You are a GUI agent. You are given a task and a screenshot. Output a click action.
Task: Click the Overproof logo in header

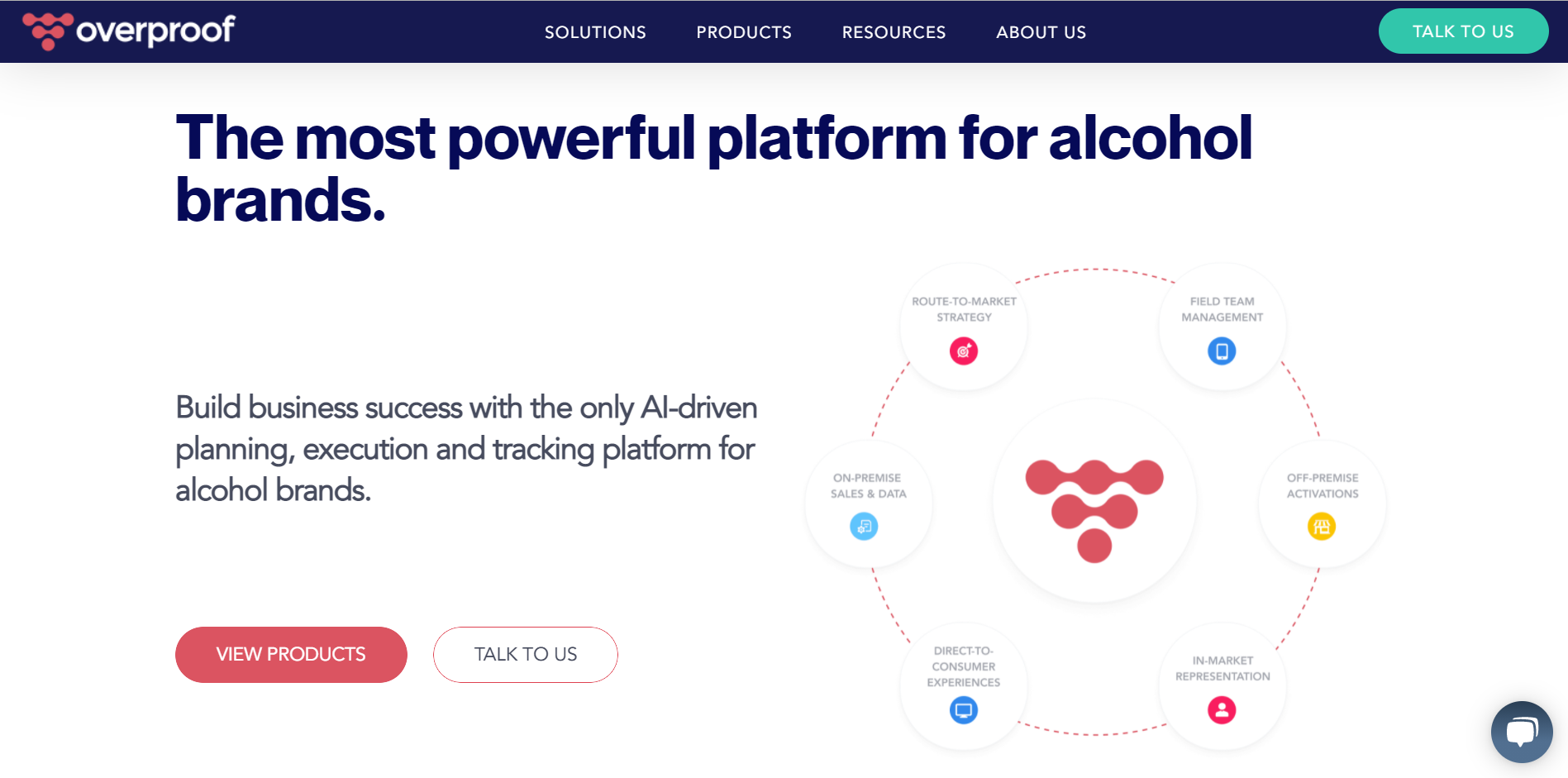point(129,31)
